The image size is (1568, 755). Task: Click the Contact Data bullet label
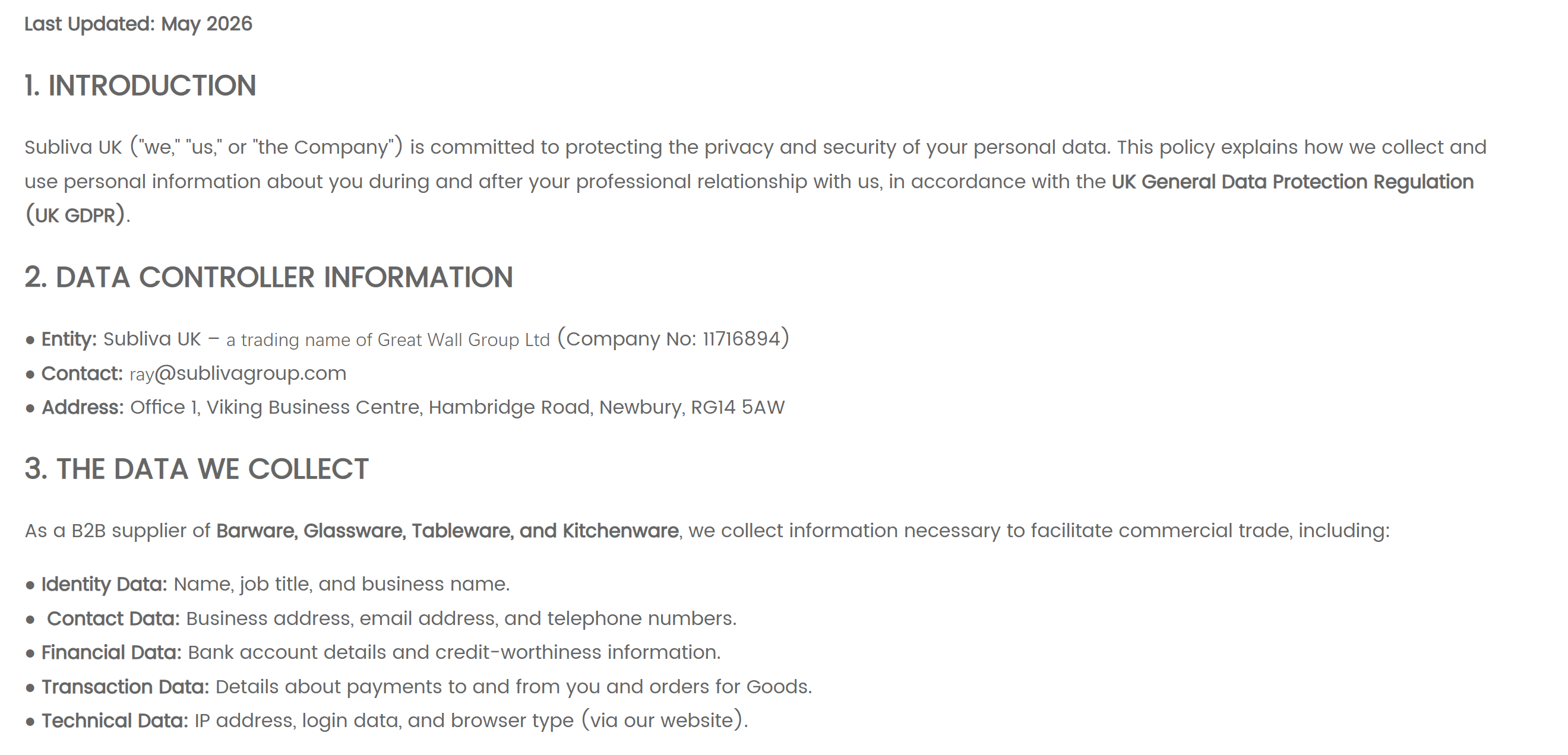pos(113,618)
